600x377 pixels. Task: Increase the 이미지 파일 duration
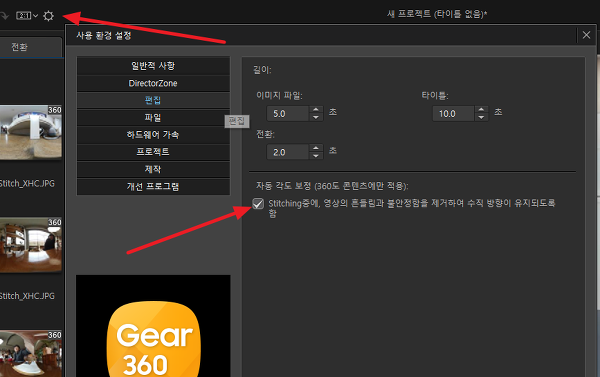pyautogui.click(x=316, y=109)
